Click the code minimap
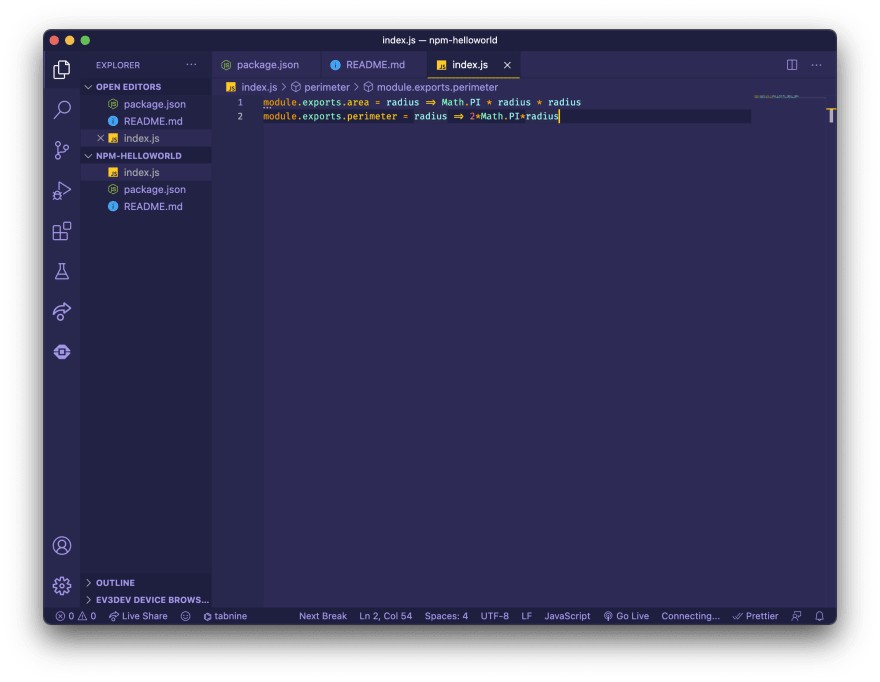 pos(776,97)
